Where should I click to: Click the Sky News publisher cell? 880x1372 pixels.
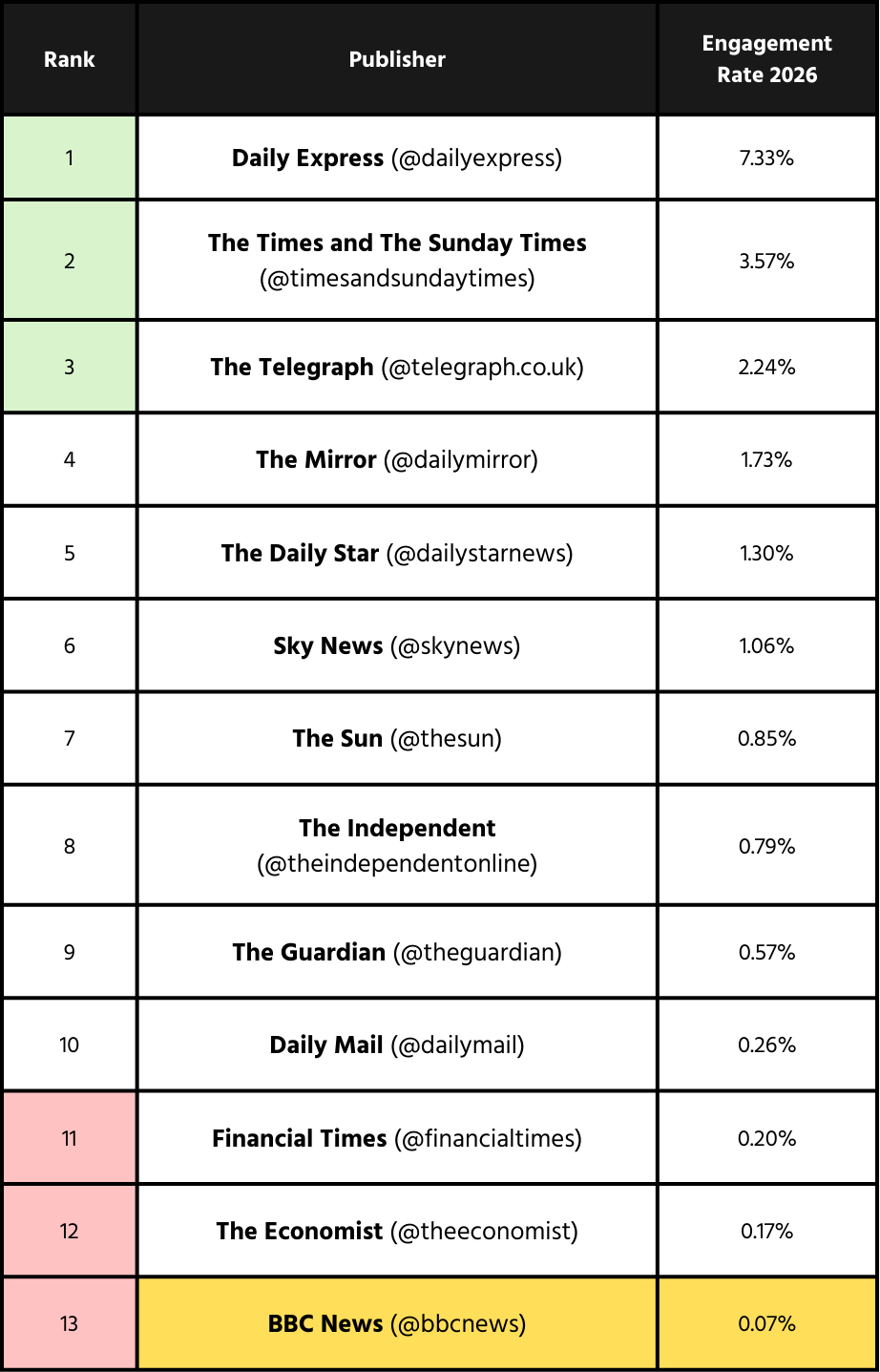(397, 646)
